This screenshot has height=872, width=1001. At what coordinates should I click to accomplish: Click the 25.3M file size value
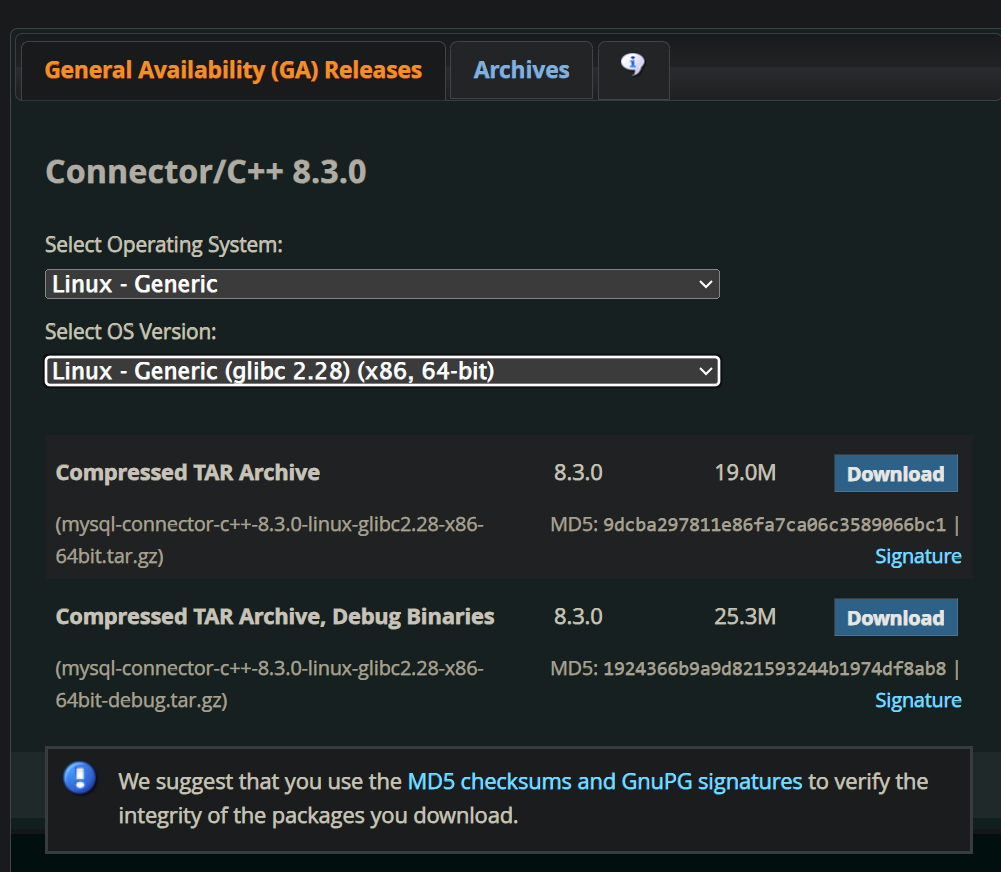[x=744, y=617]
